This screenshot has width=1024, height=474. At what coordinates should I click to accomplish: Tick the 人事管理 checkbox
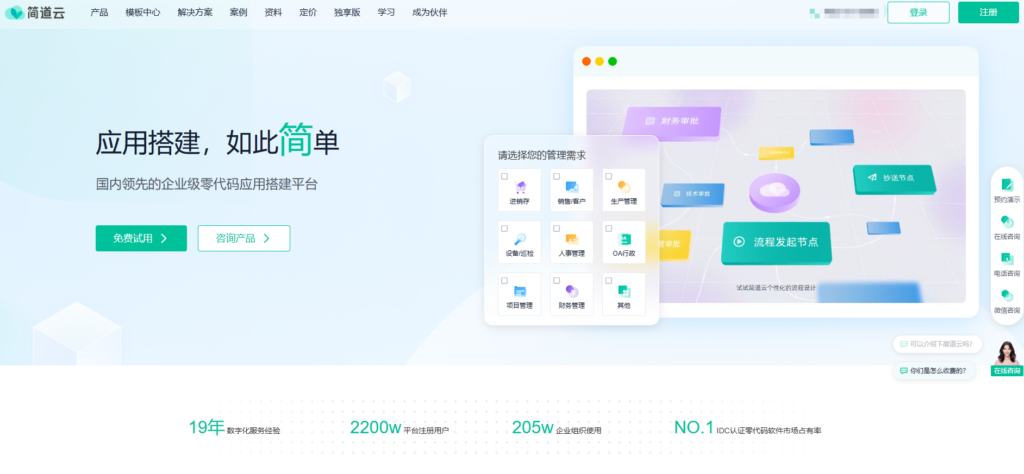(x=556, y=229)
